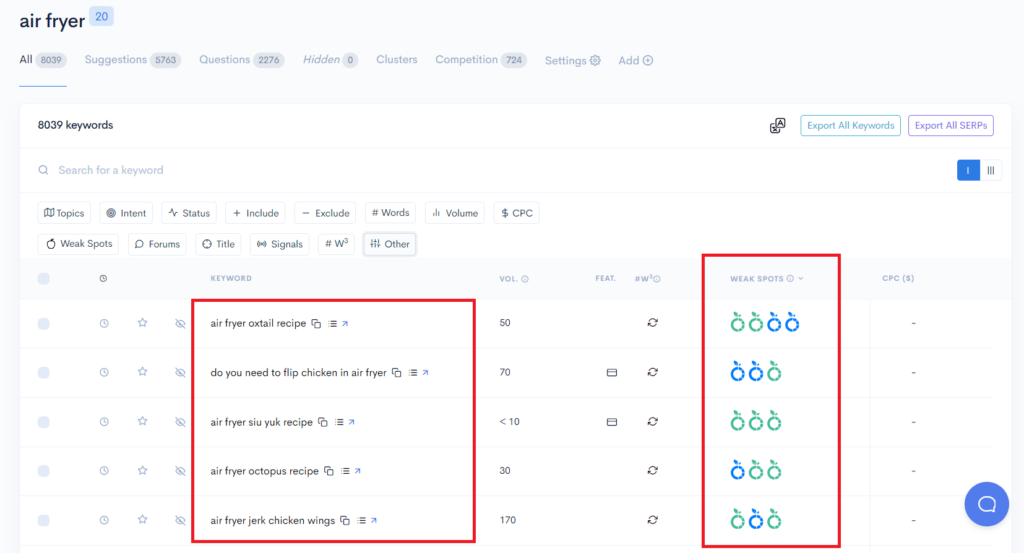
Task: Refresh weak spots for air fryer siu yuk recipe
Action: pyautogui.click(x=652, y=422)
